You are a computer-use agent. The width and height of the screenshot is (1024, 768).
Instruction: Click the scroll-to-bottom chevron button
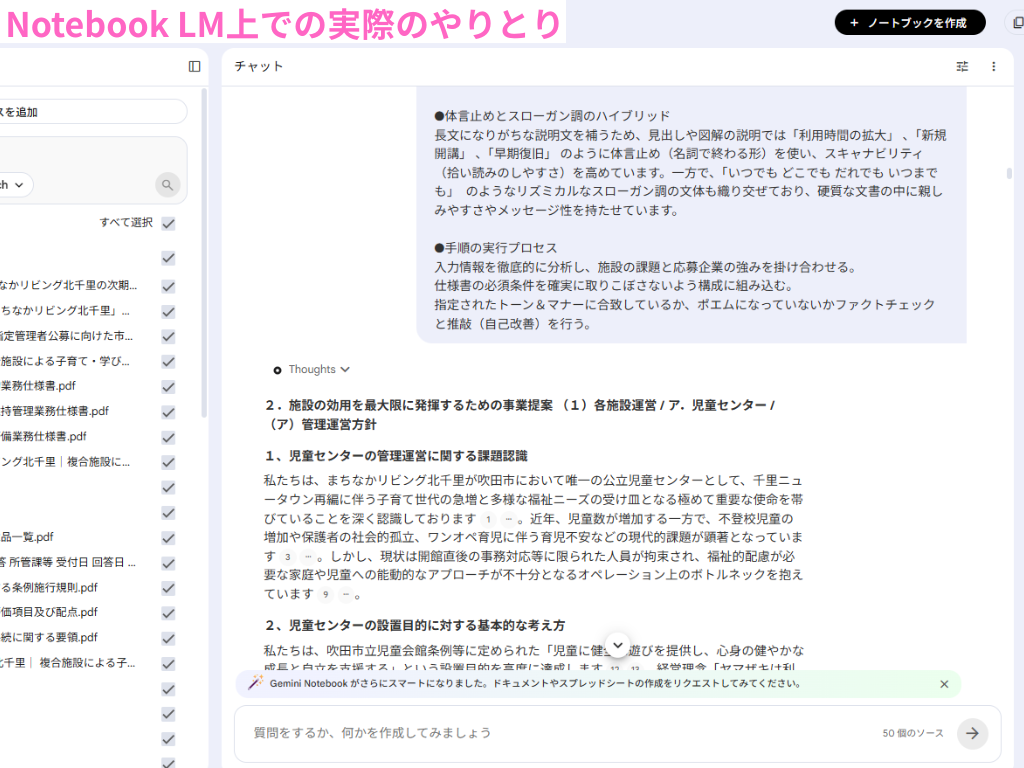click(x=618, y=645)
